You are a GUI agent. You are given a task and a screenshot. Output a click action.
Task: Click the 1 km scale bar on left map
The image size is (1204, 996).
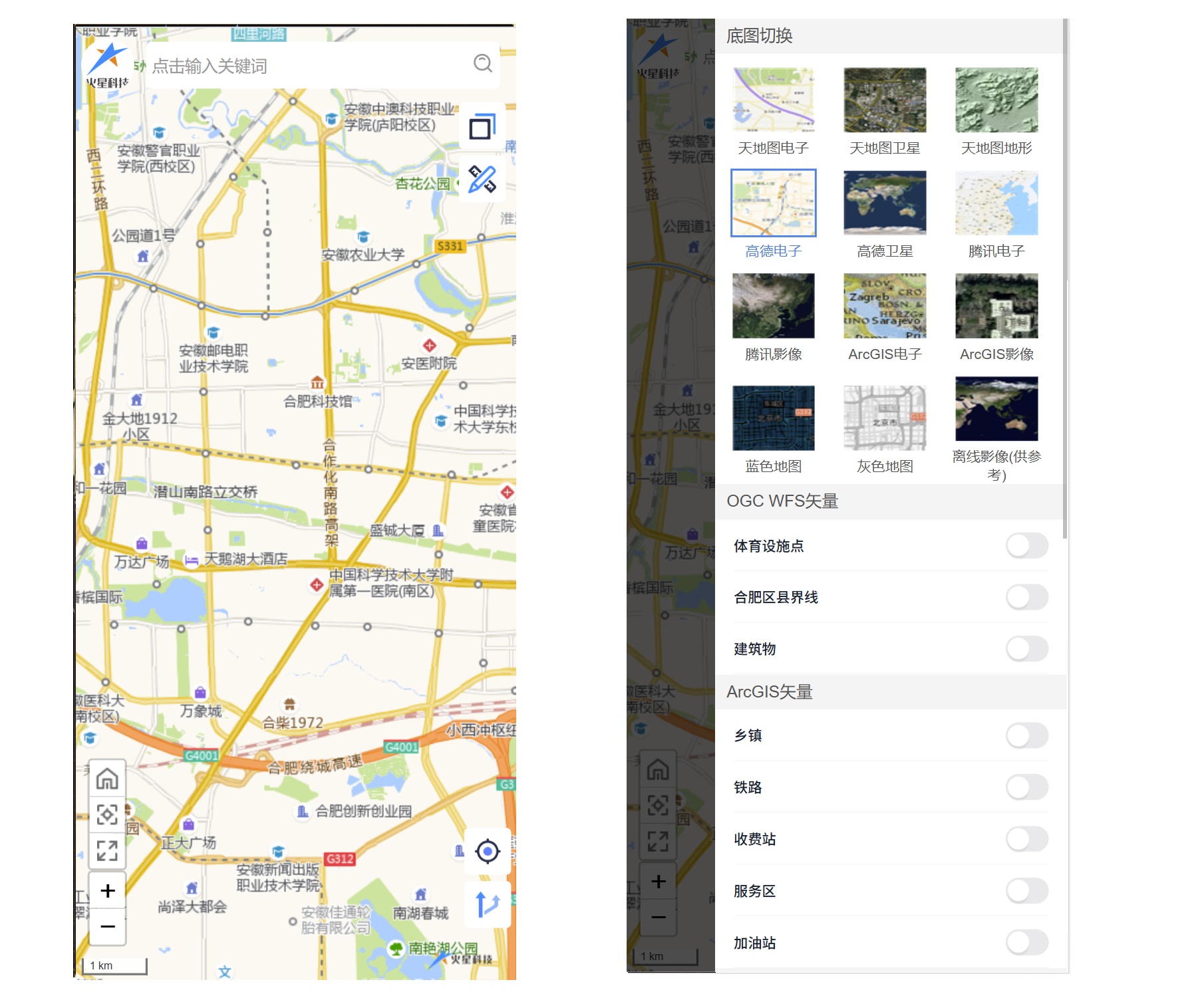coord(114,965)
